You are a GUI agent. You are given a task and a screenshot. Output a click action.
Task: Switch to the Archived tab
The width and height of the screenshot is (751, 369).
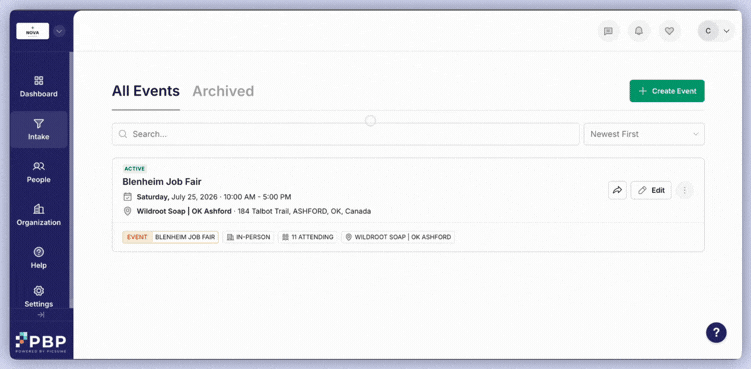pos(223,91)
